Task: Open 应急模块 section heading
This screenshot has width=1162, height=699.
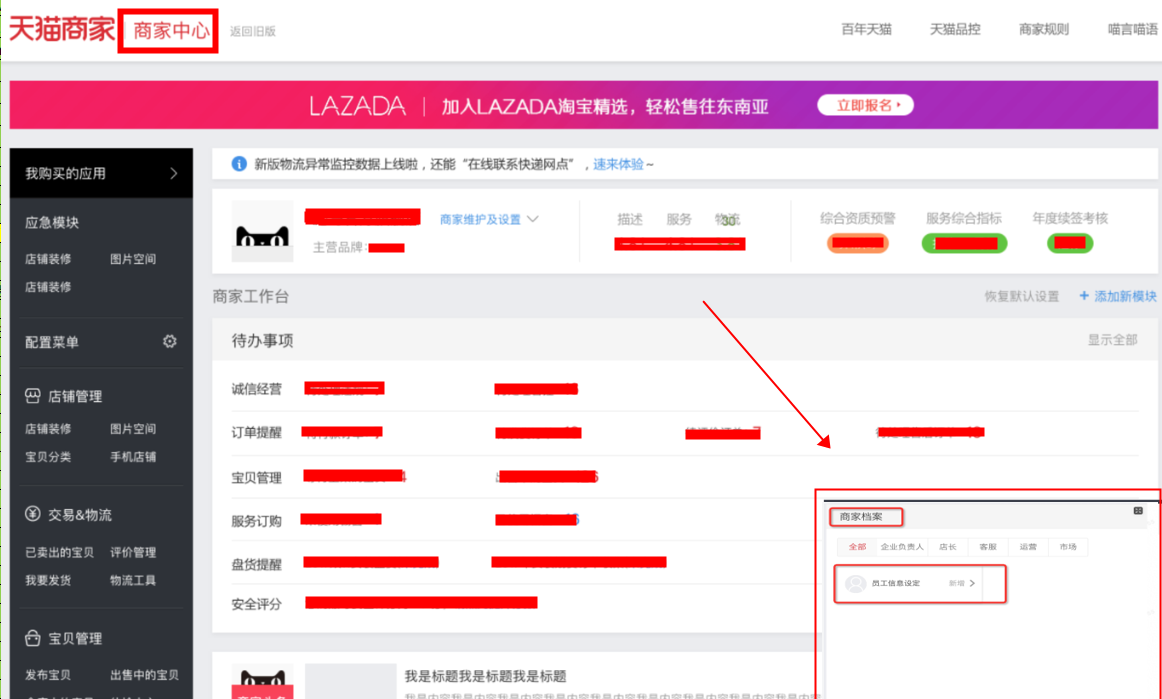Action: click(x=52, y=222)
